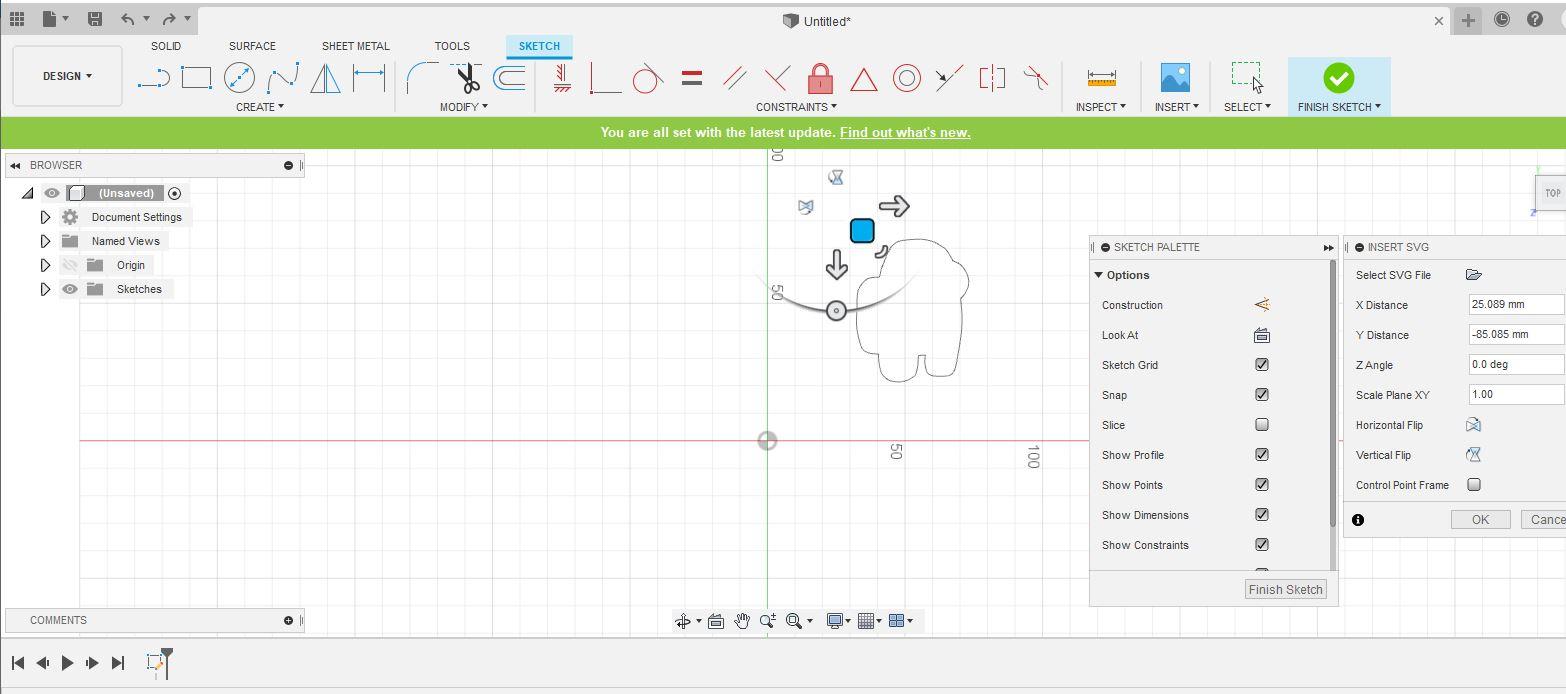Apply the Perpendicular constraint

click(777, 77)
